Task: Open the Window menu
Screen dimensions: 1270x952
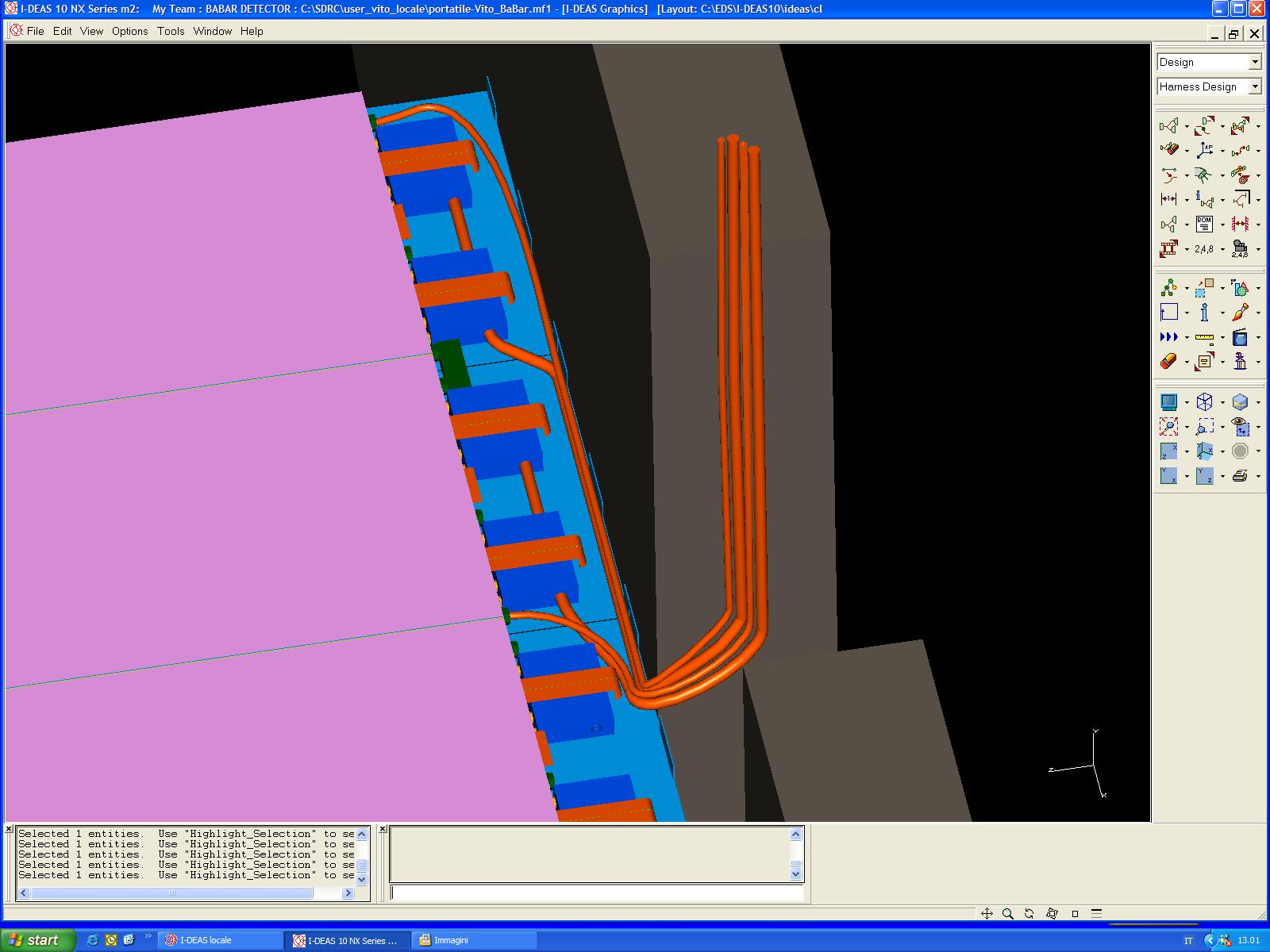Action: (213, 31)
